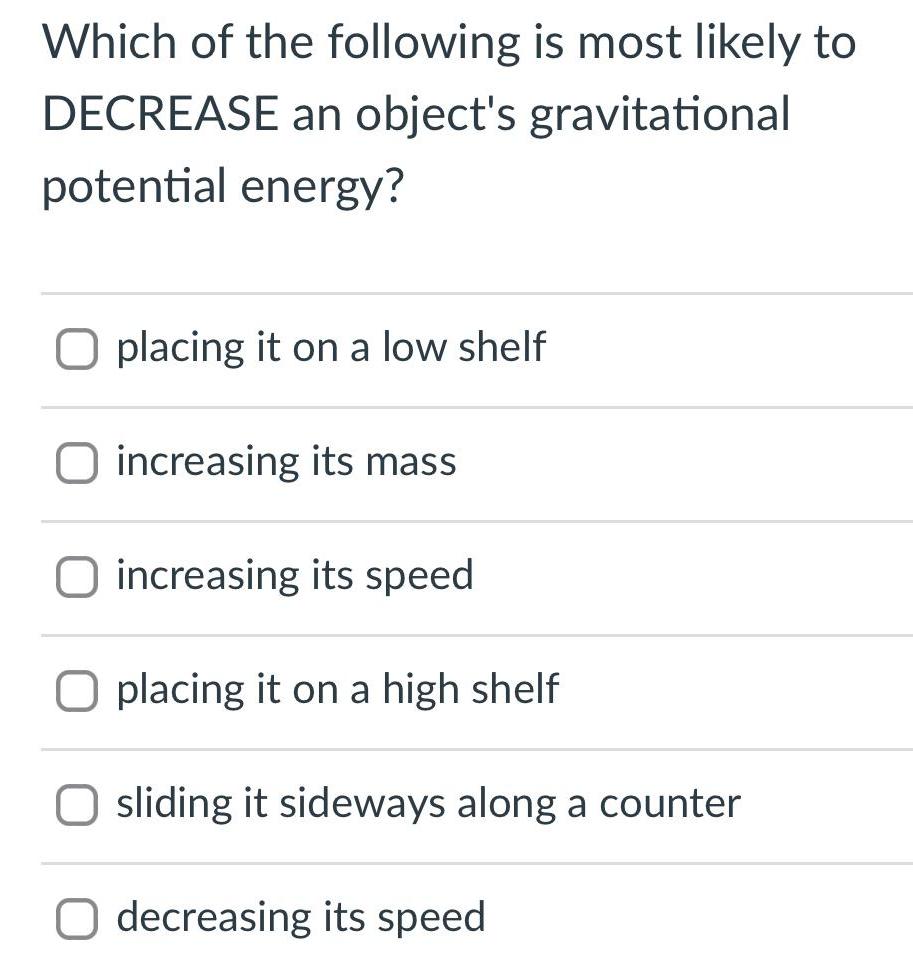913x977 pixels.
Task: Select the checkbox for "placing it on a low shelf"
Action: click(76, 350)
